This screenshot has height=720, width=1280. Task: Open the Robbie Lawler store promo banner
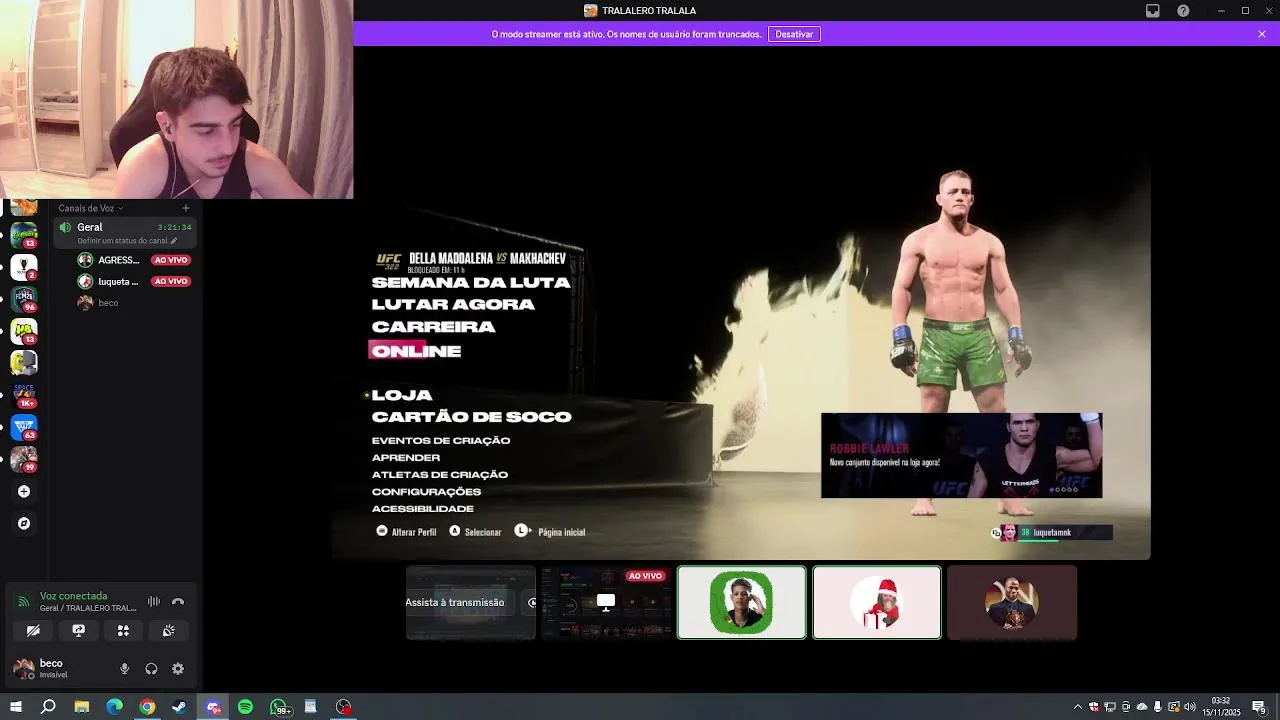pos(961,456)
